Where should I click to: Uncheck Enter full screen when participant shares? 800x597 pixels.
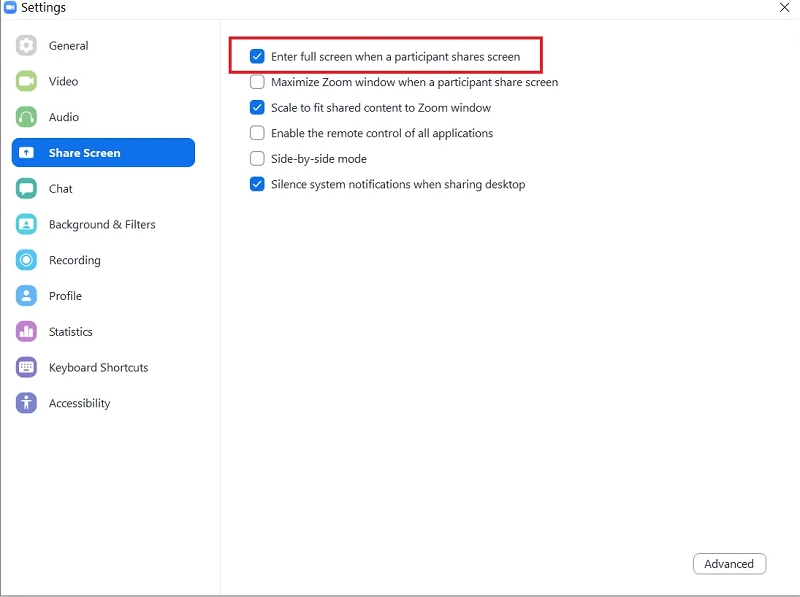coord(258,57)
